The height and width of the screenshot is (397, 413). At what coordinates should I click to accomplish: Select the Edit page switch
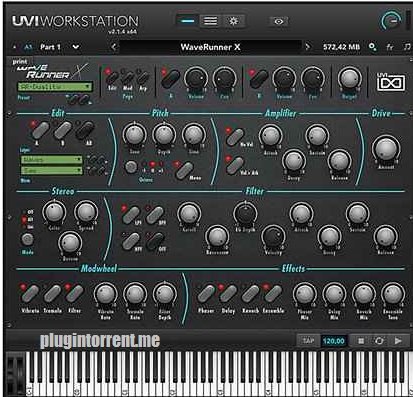click(112, 77)
